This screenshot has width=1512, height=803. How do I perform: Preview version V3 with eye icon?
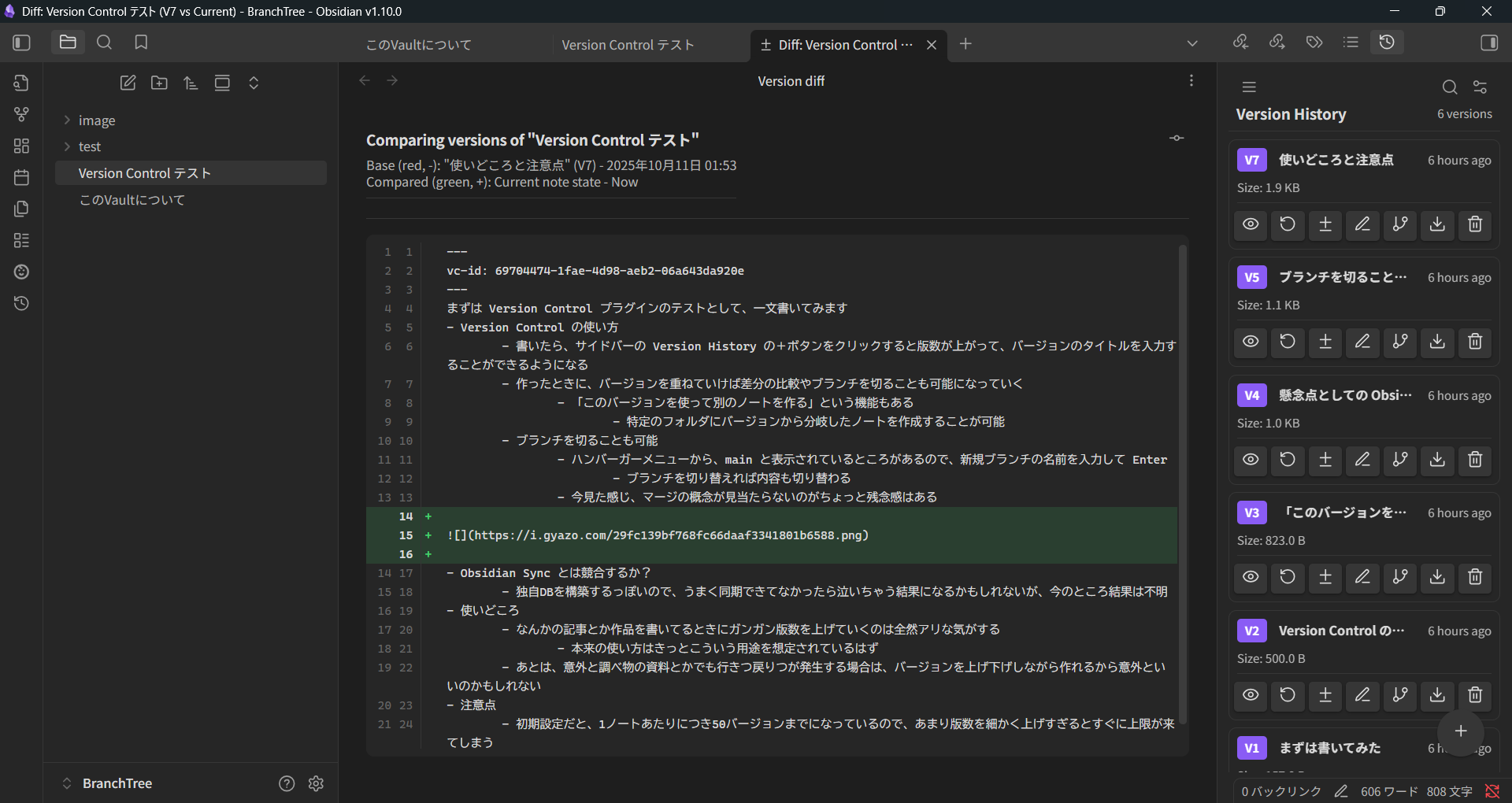tap(1251, 577)
